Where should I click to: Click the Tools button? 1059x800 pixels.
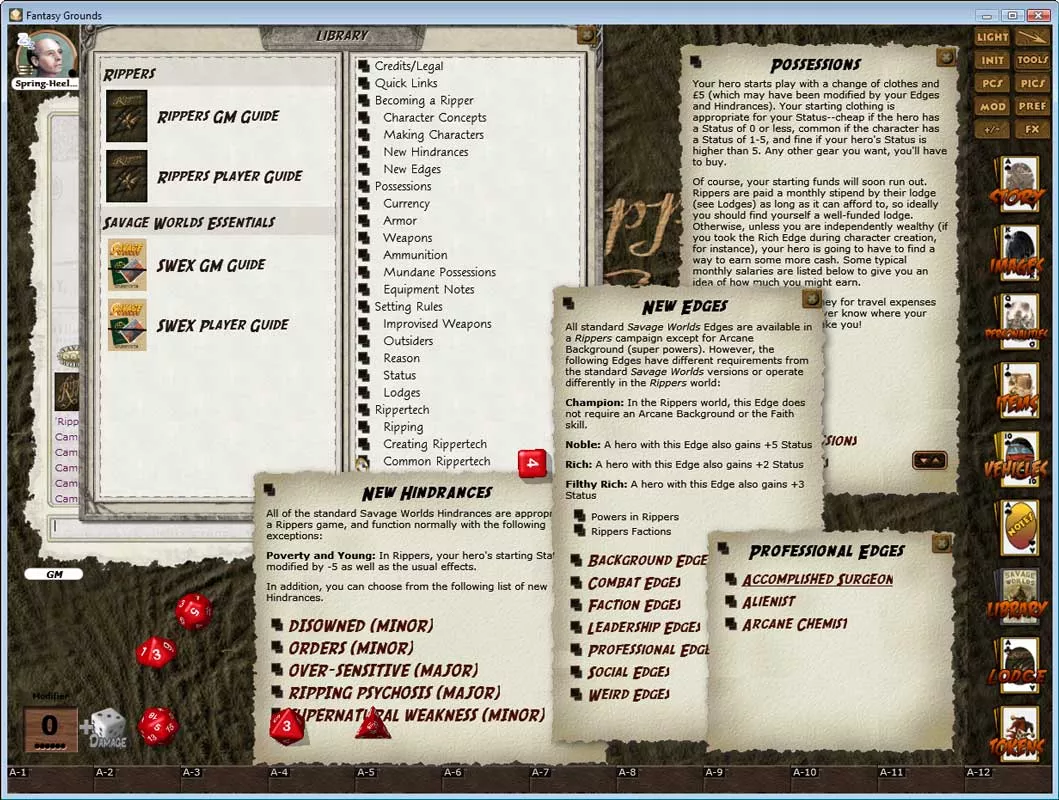pyautogui.click(x=1032, y=60)
